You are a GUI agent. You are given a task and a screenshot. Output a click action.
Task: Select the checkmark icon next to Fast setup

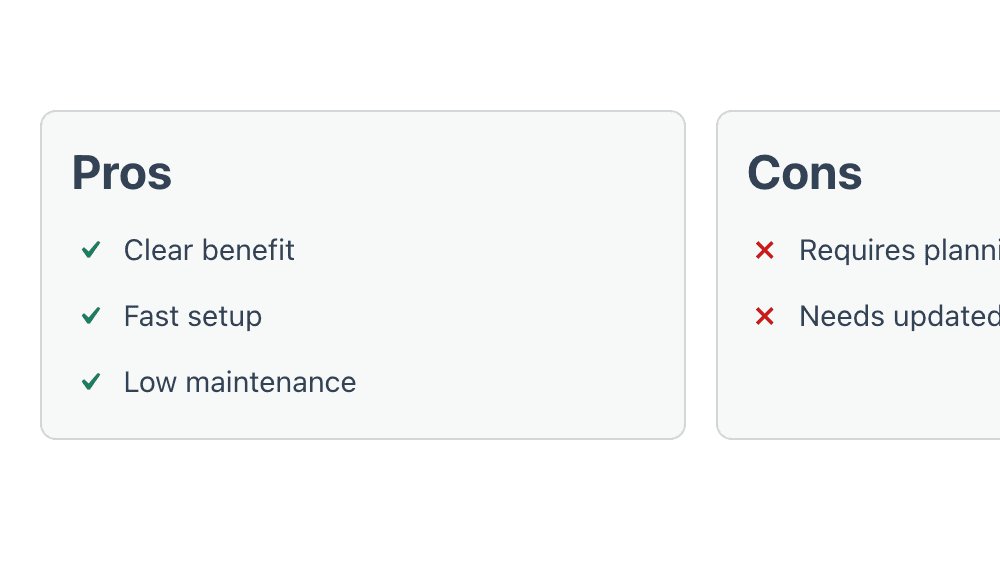pyautogui.click(x=91, y=316)
